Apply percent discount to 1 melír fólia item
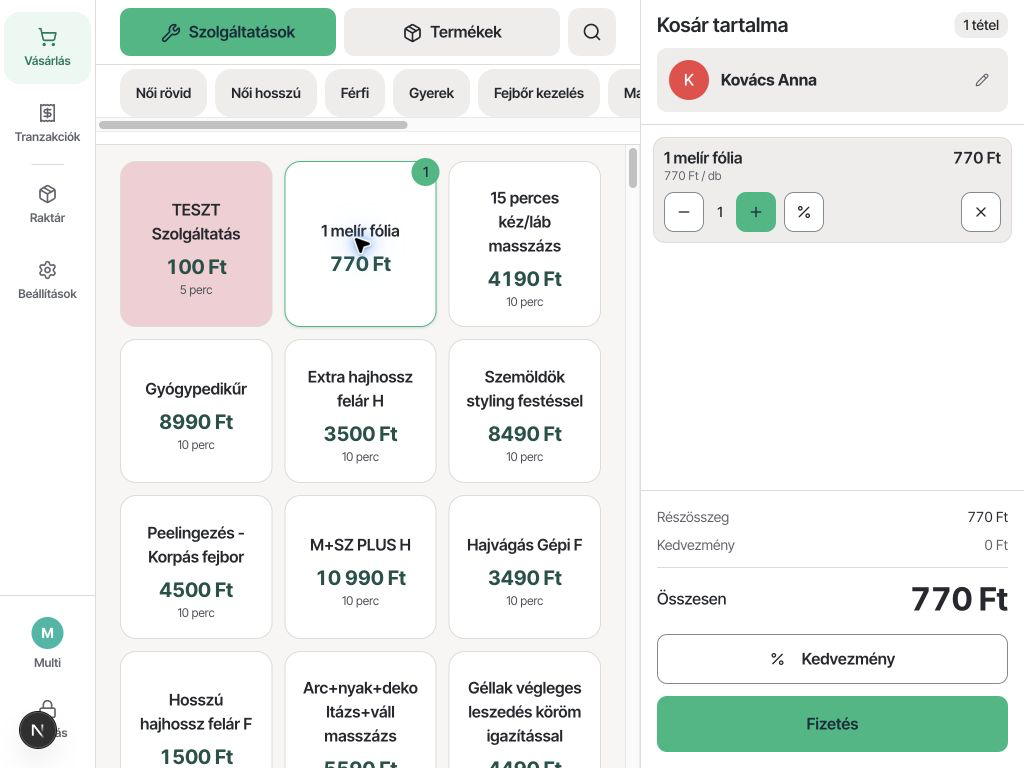The image size is (1024, 768). click(804, 212)
